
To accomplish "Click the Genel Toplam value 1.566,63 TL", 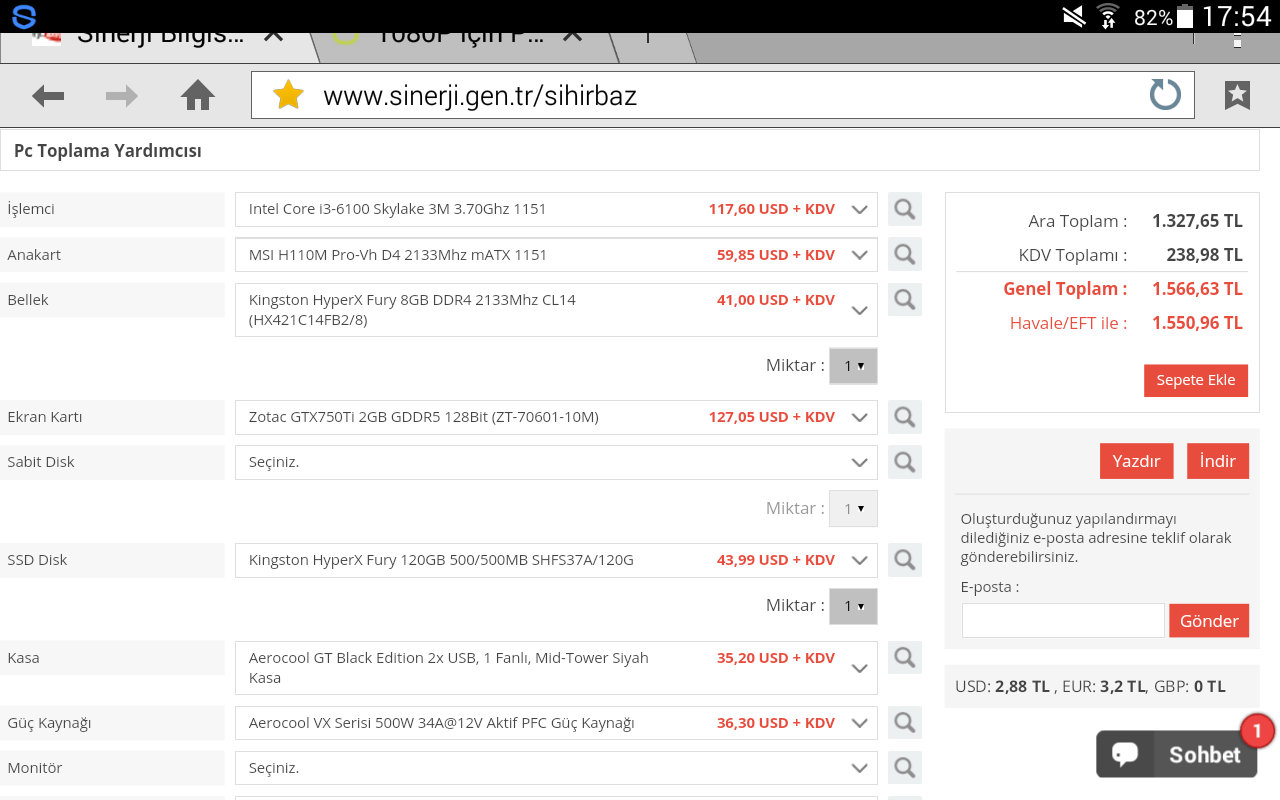I will 1197,289.
